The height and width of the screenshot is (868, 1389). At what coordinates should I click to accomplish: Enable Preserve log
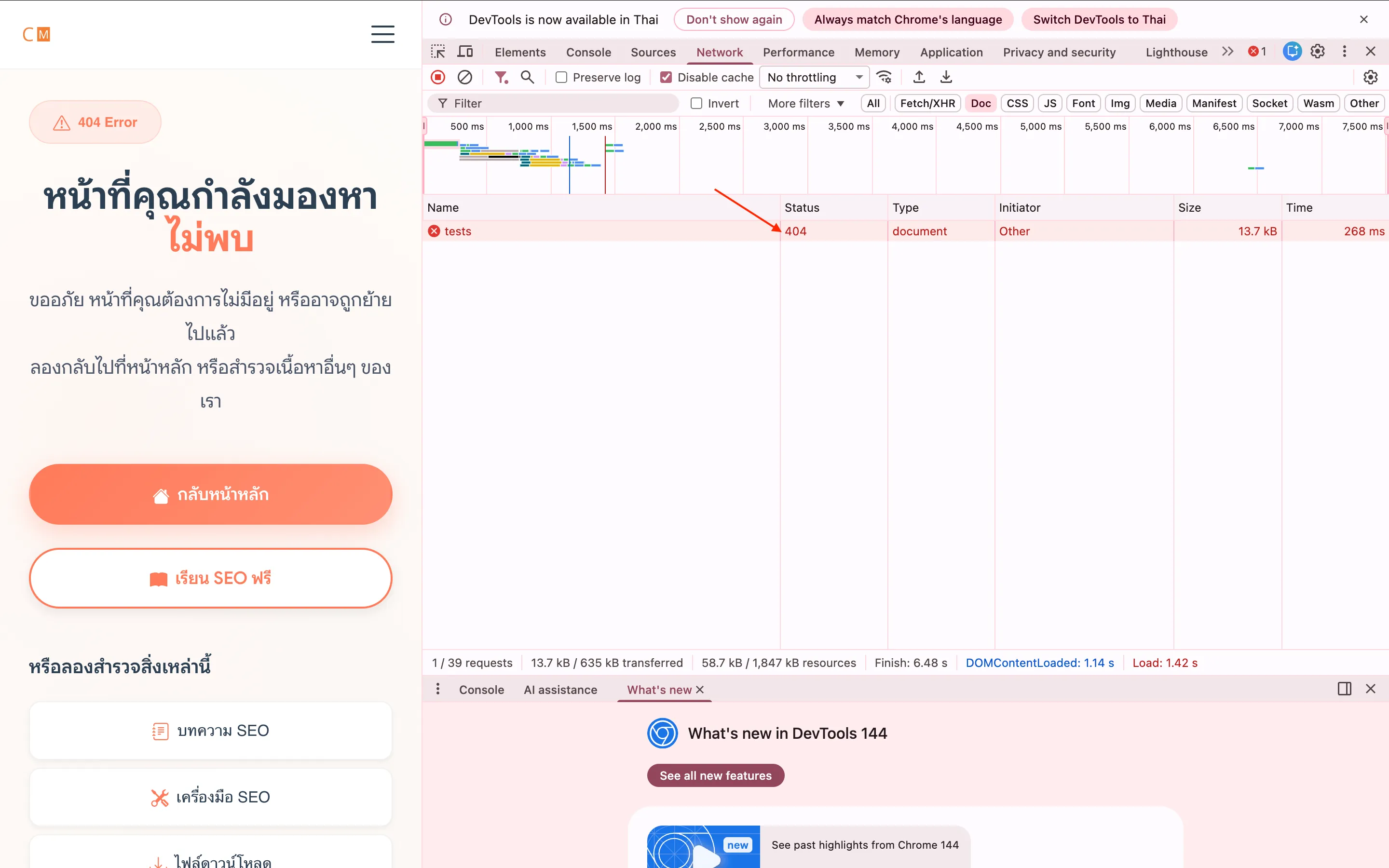[x=561, y=77]
